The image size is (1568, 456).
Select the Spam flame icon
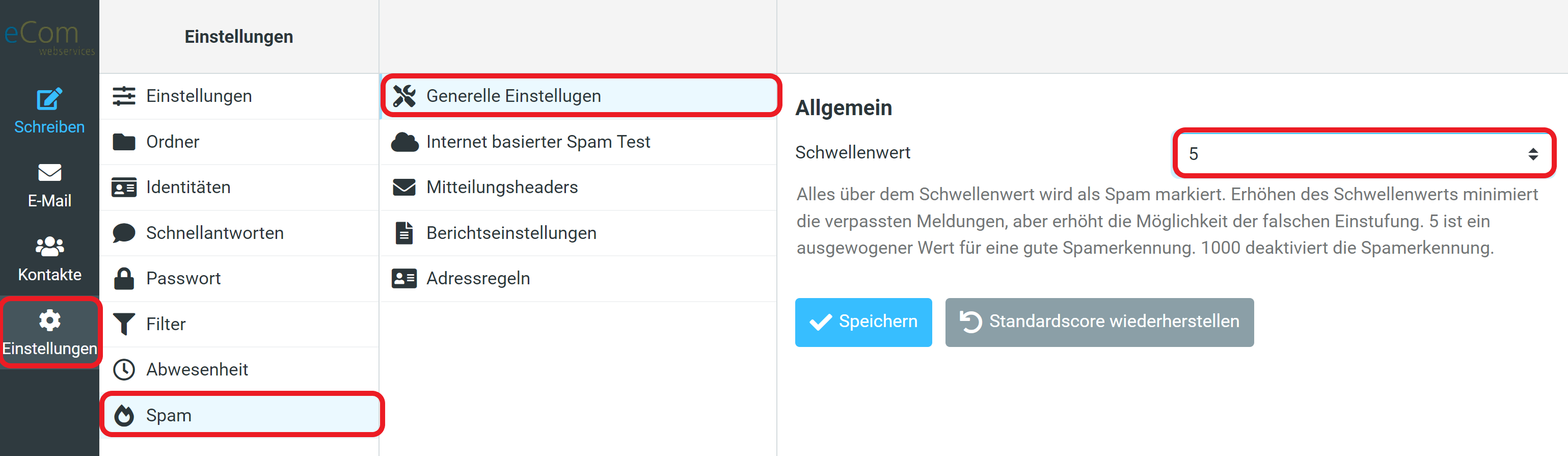click(x=125, y=415)
